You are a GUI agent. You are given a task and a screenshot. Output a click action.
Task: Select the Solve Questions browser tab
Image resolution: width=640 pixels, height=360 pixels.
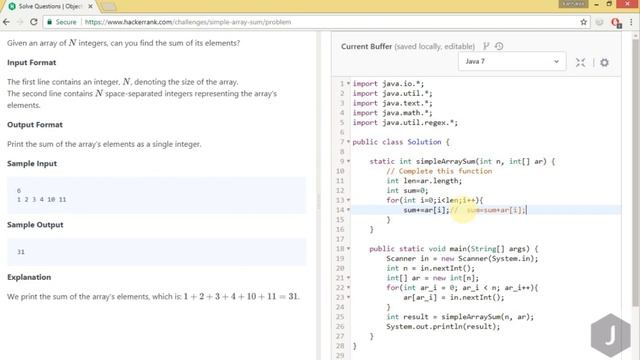coord(51,6)
